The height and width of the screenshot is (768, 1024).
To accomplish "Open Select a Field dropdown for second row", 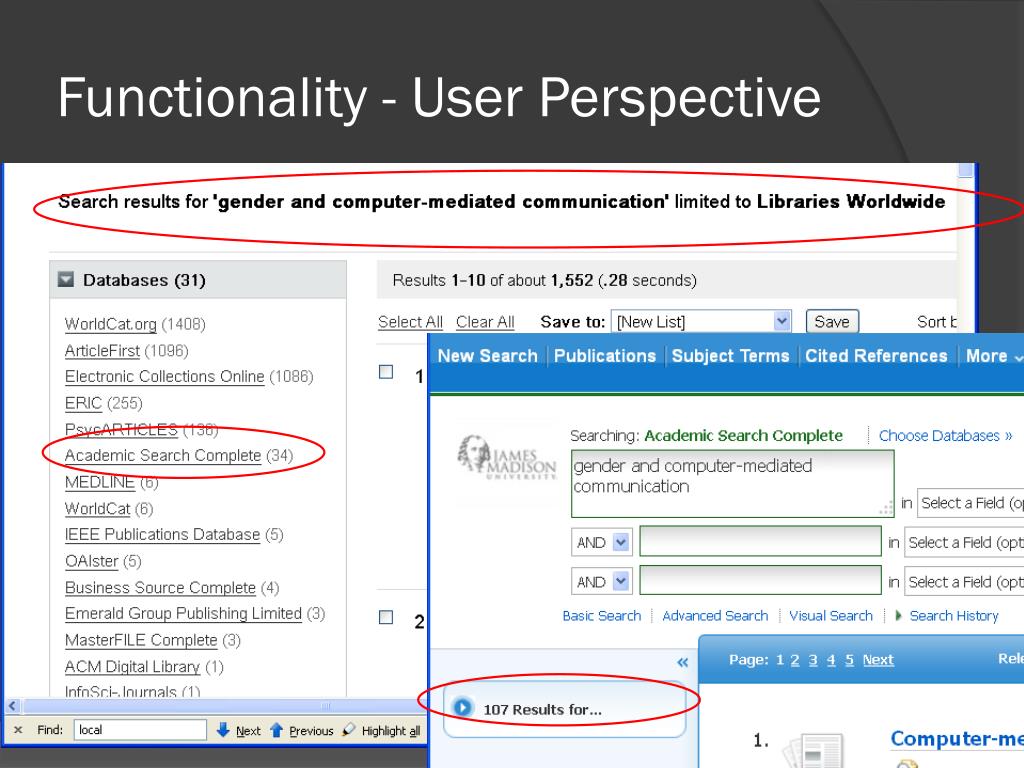I will pyautogui.click(x=964, y=543).
